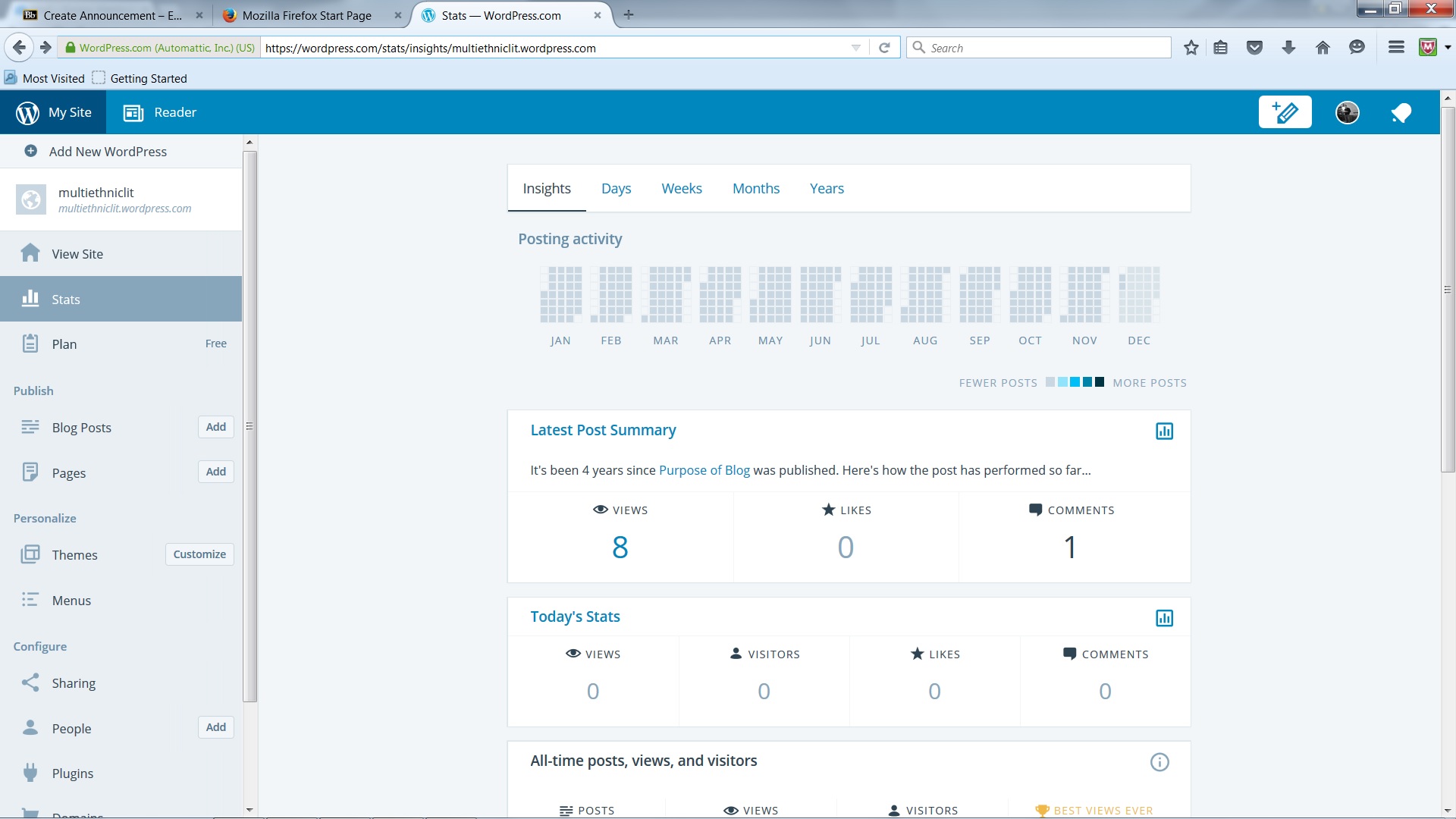The image size is (1456, 819).
Task: Open the user profile avatar
Action: point(1348,112)
